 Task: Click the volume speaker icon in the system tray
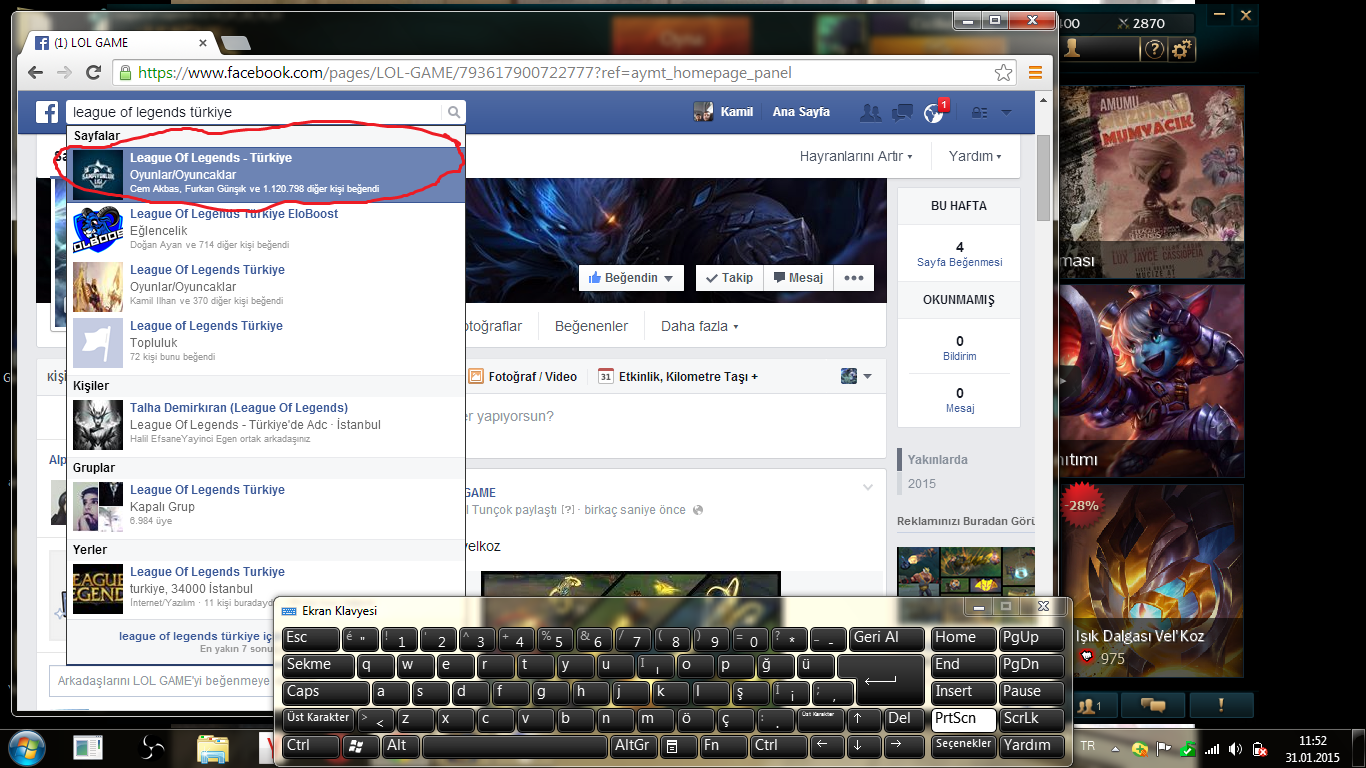1236,749
